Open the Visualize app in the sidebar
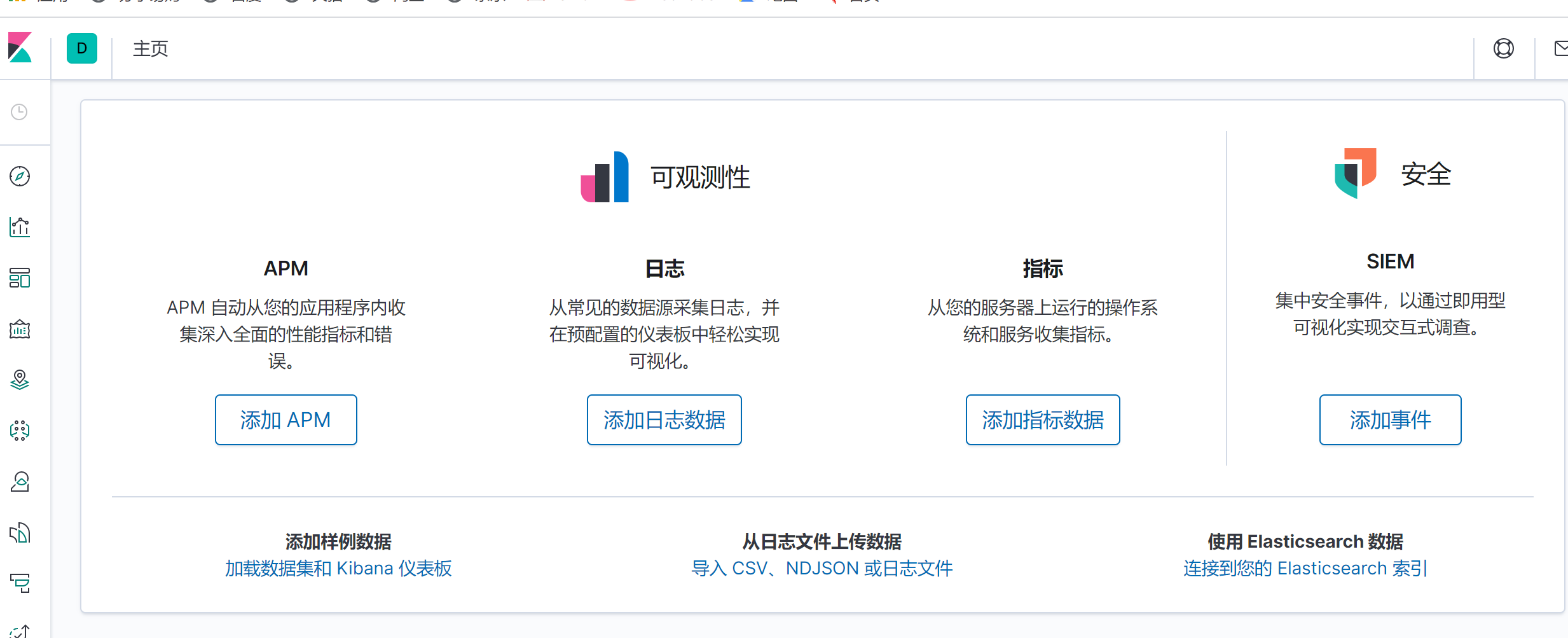The image size is (1568, 638). pos(19,227)
